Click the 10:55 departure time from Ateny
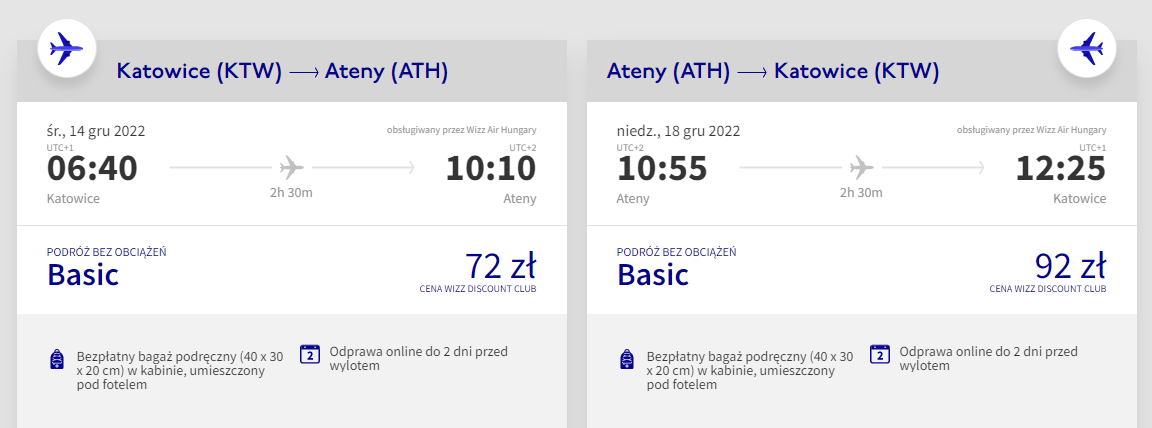The image size is (1152, 428). tap(662, 169)
